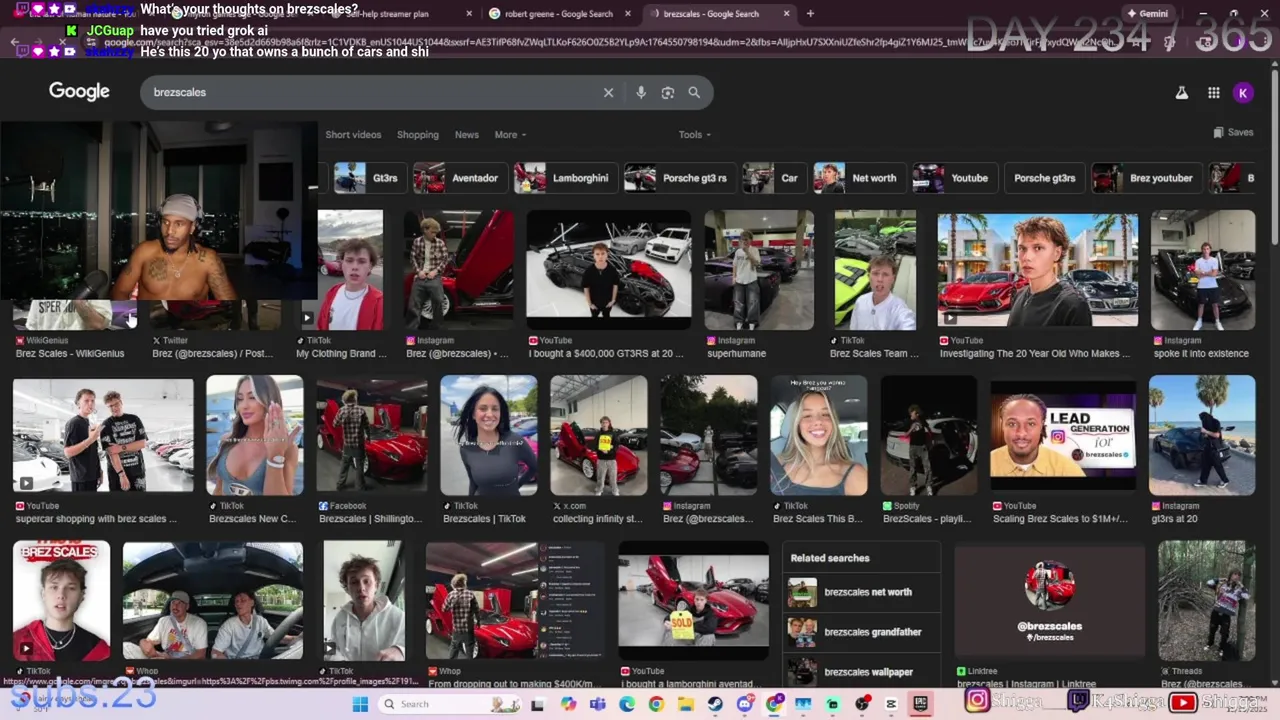The height and width of the screenshot is (720, 1280).
Task: Close the robert greene Google Search tab
Action: [628, 14]
